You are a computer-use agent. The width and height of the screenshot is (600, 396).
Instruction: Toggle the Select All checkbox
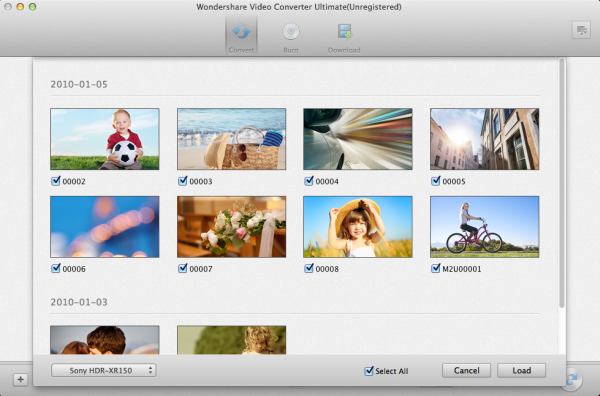[369, 370]
